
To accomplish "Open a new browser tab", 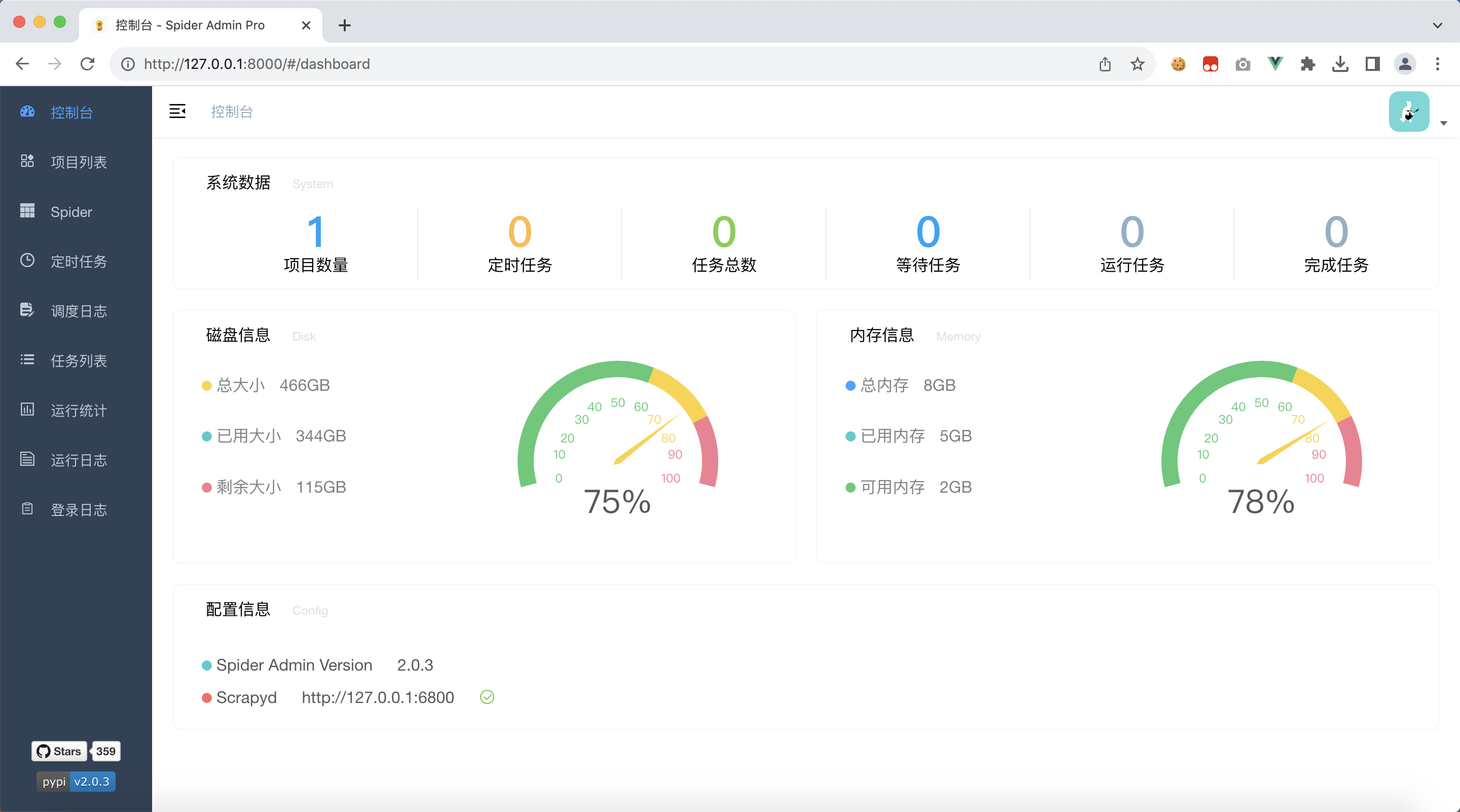I will [x=345, y=25].
